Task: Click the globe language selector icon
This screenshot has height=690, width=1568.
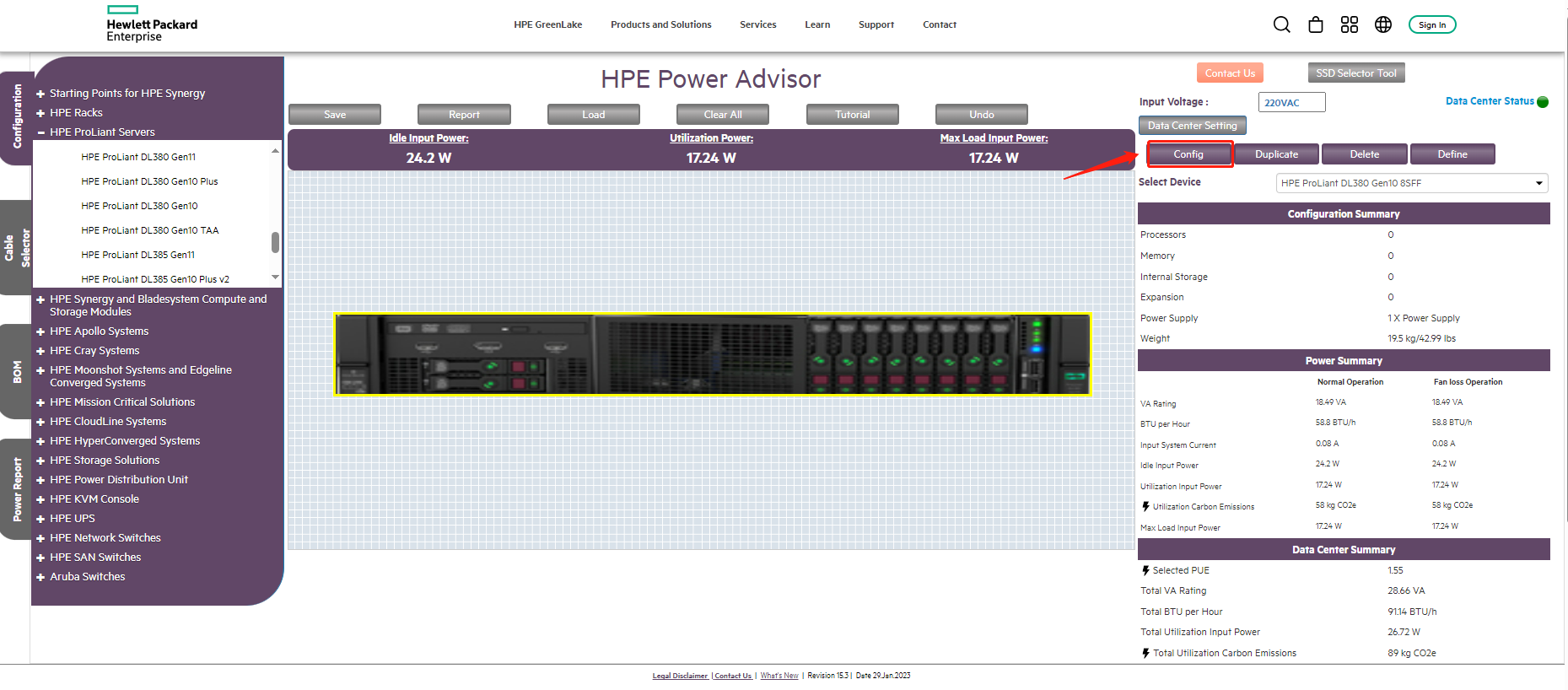Action: 1382,24
